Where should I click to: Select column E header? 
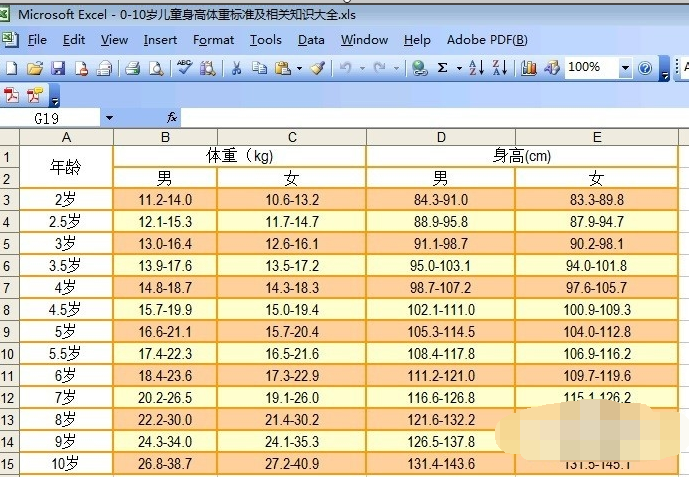click(x=597, y=137)
